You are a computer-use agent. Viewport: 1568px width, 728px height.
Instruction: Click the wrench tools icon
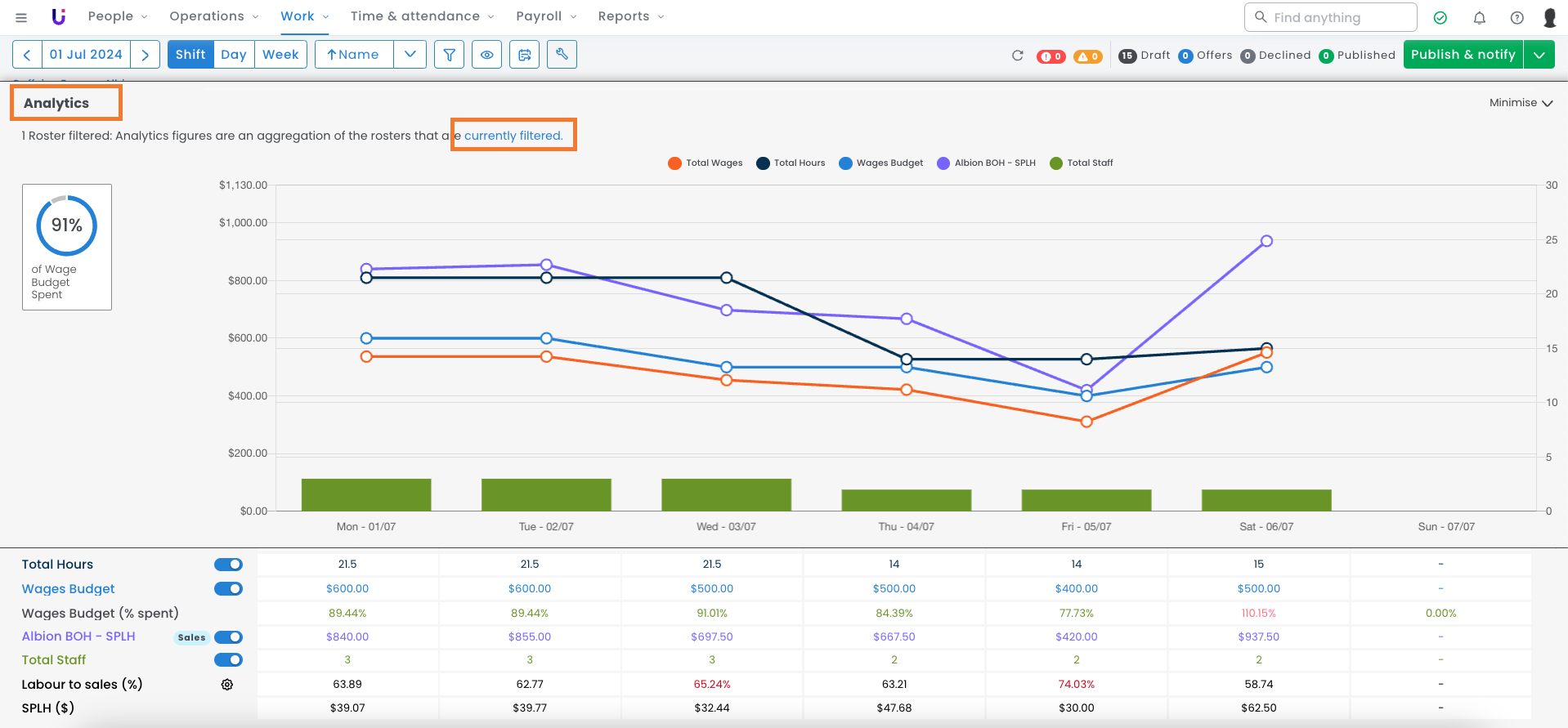pos(562,55)
